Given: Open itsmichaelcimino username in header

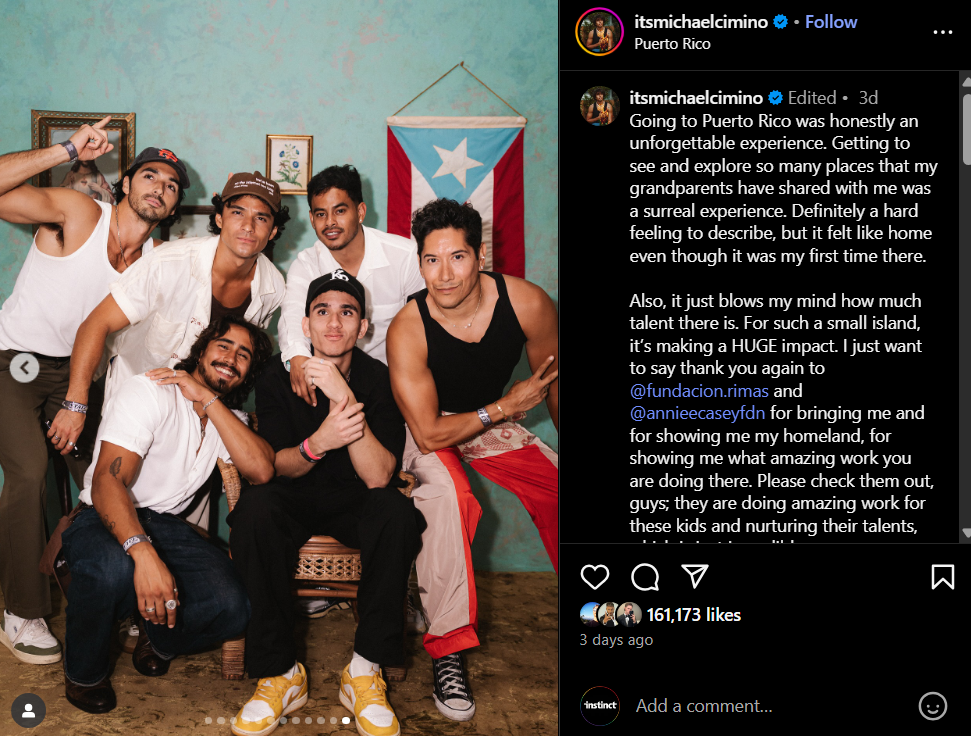Looking at the screenshot, I should [x=700, y=22].
